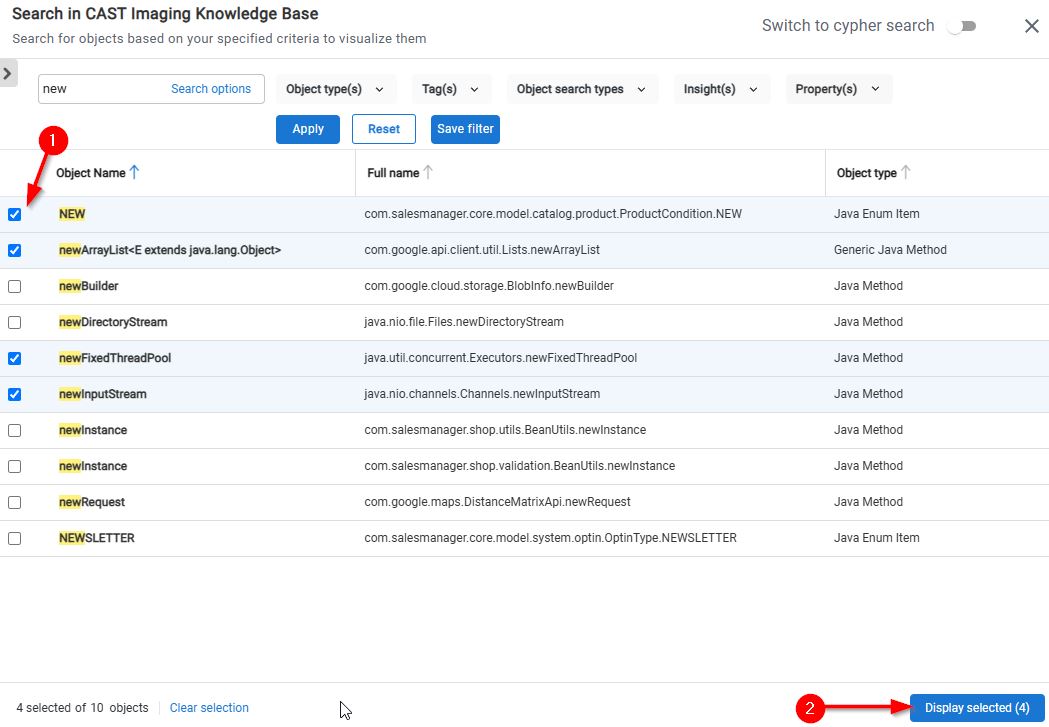The height and width of the screenshot is (727, 1049).
Task: Uncheck the NEW enum item checkbox
Action: 15,215
